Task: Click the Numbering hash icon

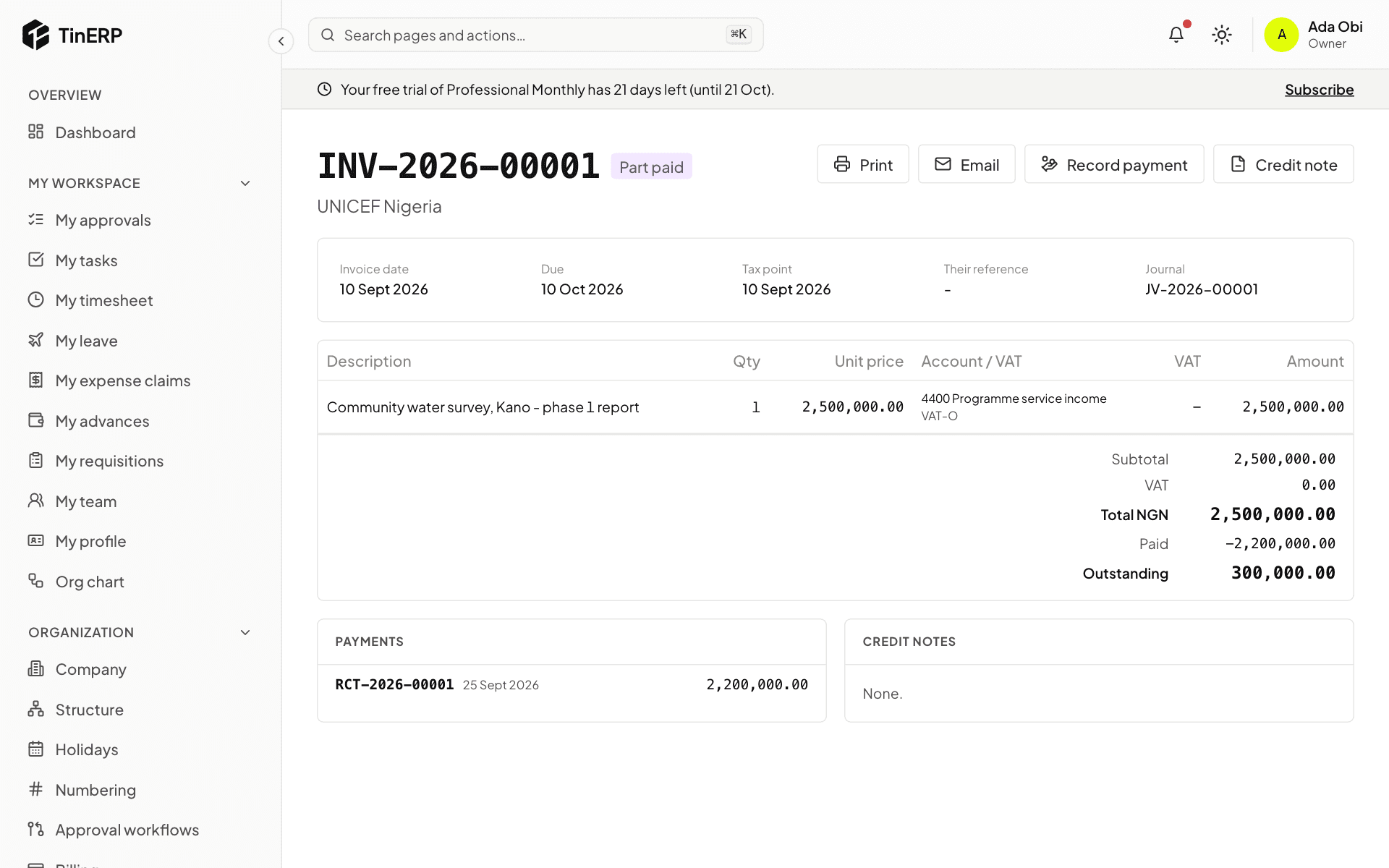Action: tap(35, 789)
